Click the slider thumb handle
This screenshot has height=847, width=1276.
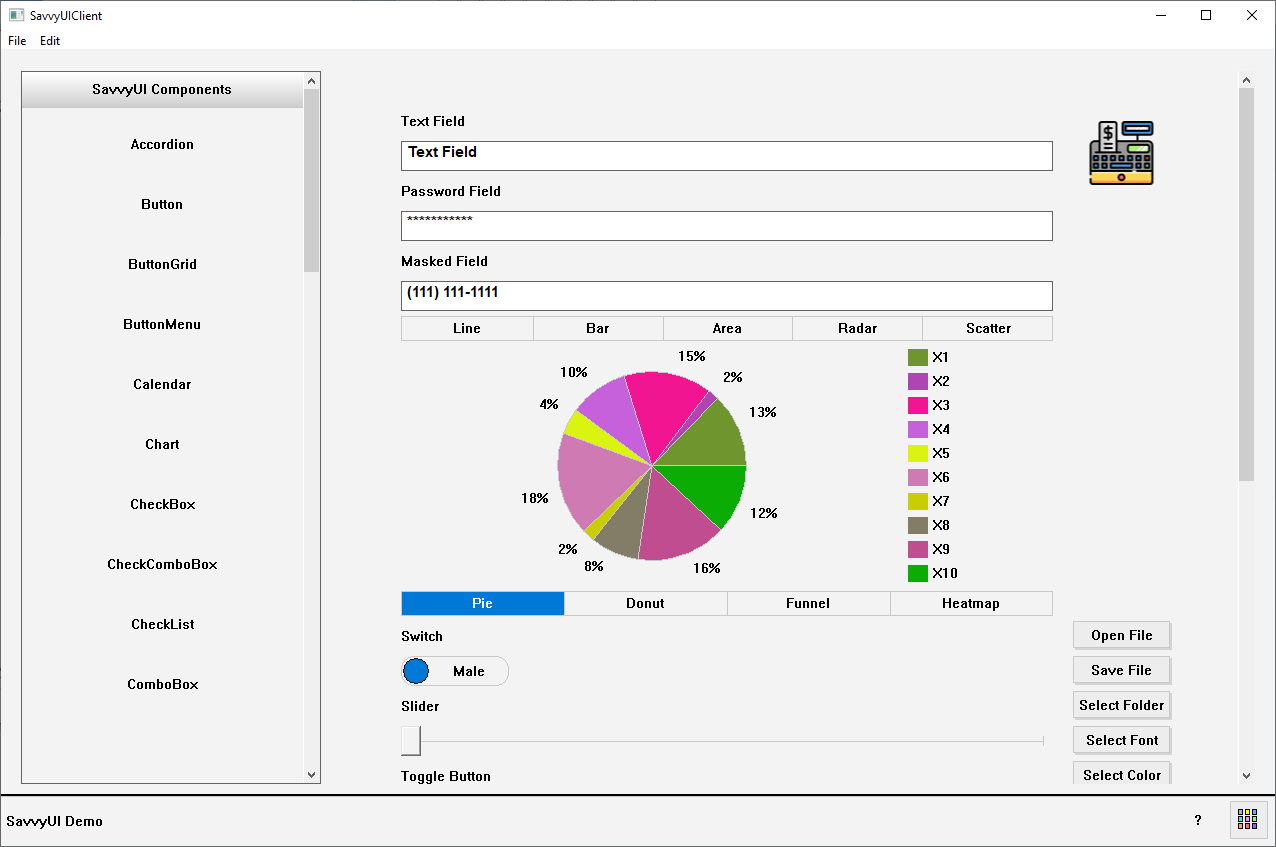[411, 741]
